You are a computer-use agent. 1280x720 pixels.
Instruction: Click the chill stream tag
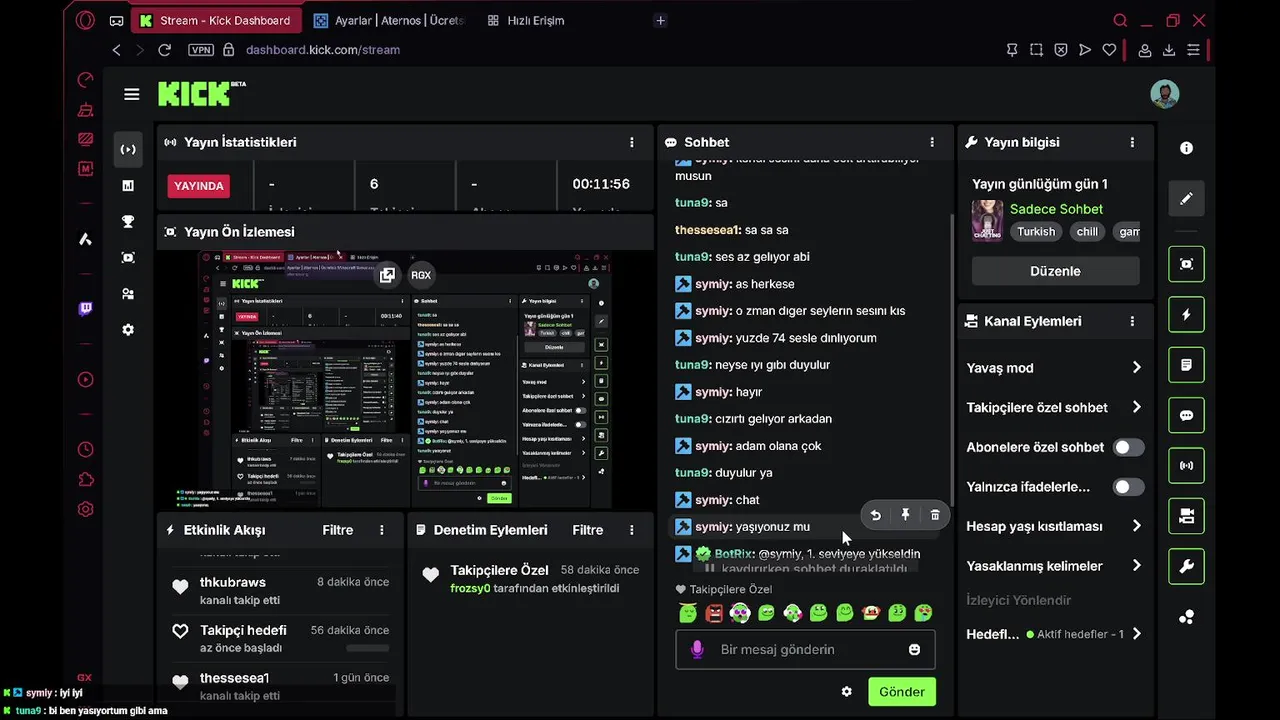(x=1087, y=232)
